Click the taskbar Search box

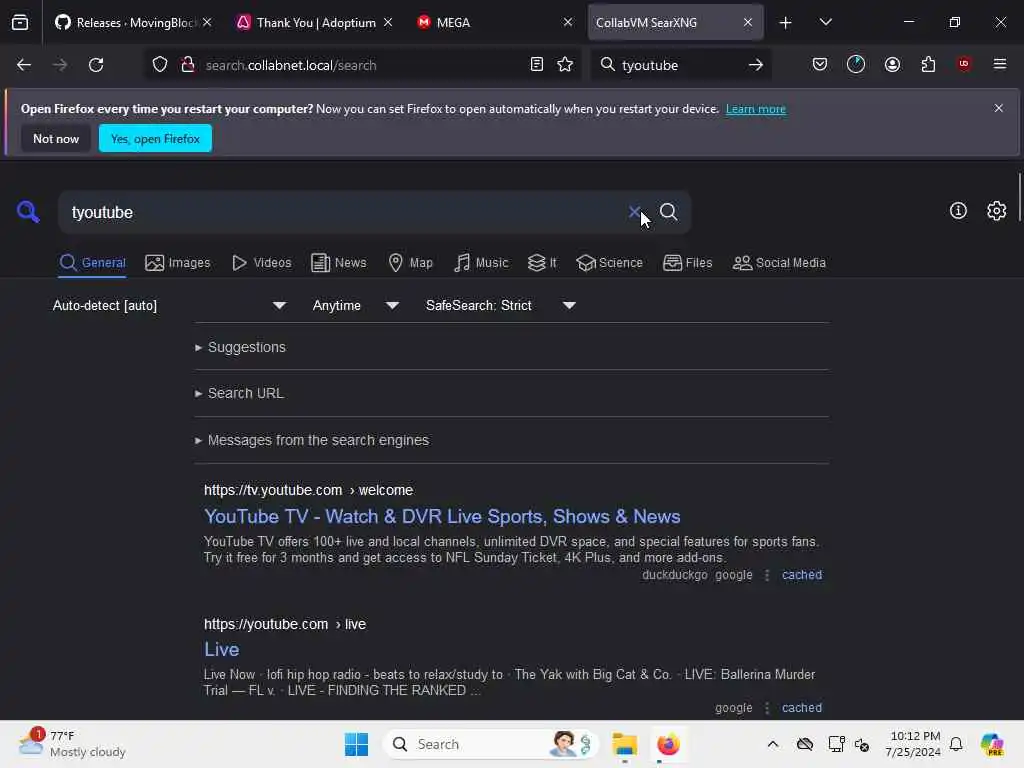click(x=491, y=744)
